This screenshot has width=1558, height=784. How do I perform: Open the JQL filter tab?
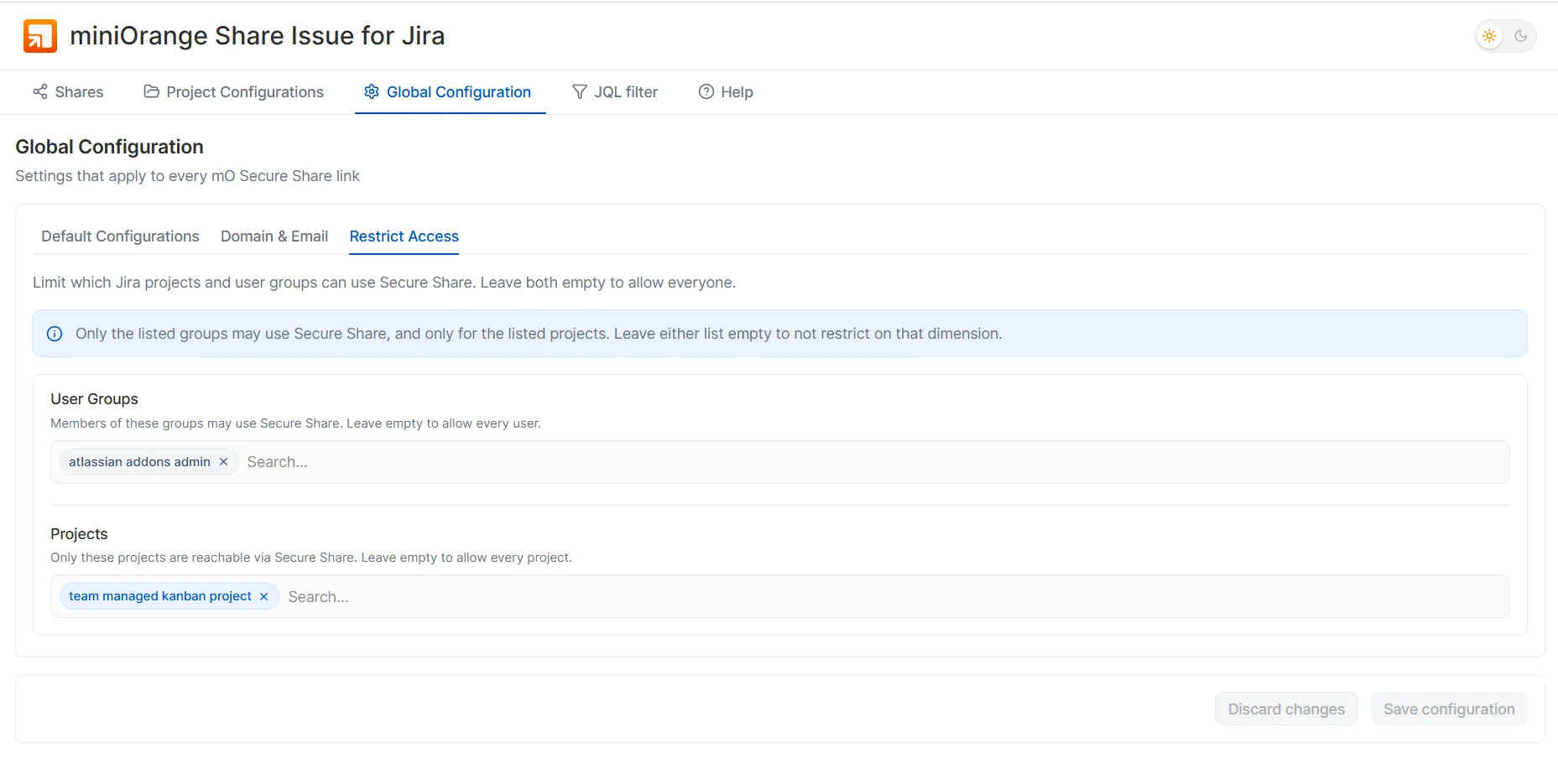(615, 92)
